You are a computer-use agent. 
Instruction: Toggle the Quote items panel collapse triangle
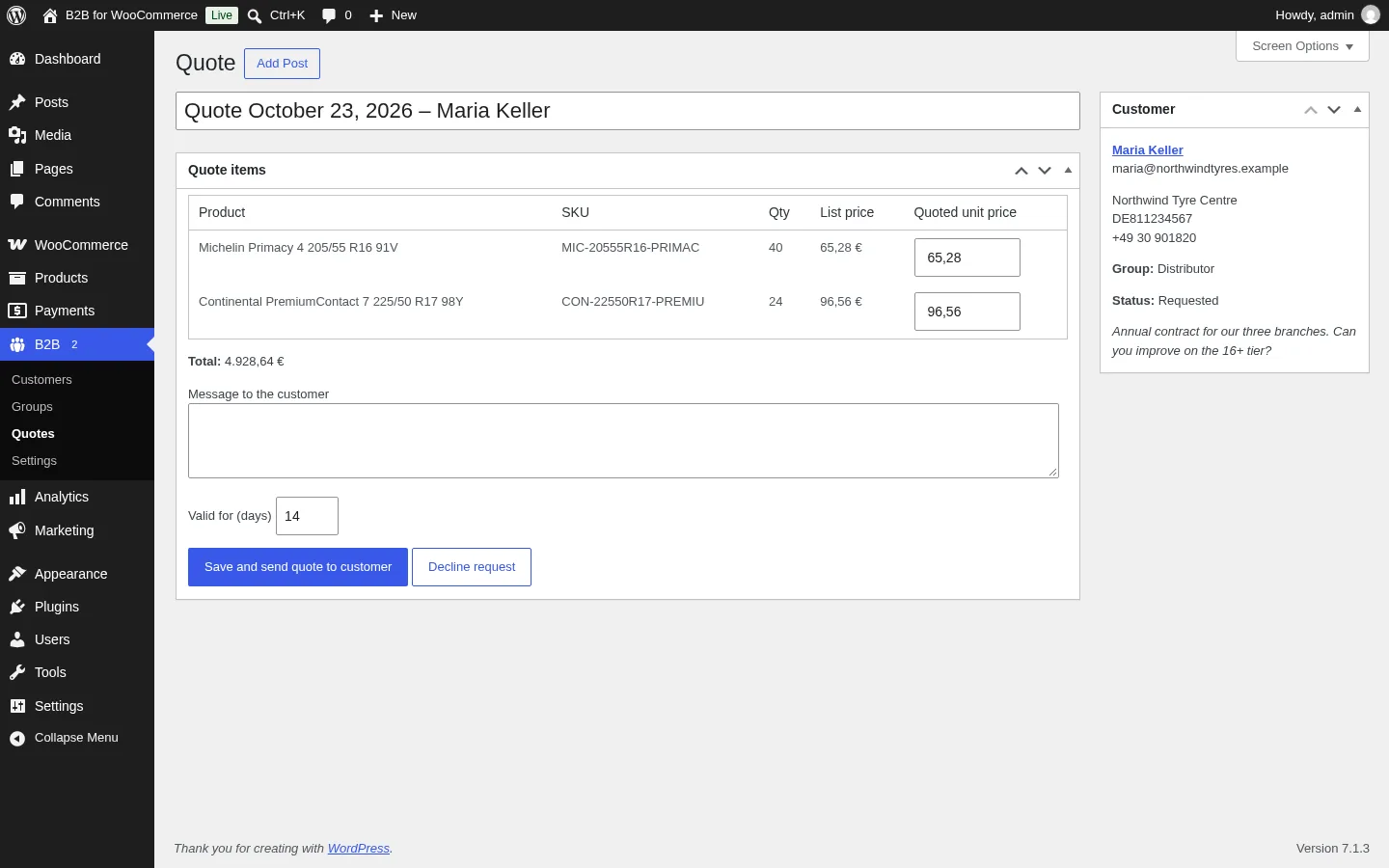[x=1068, y=171]
